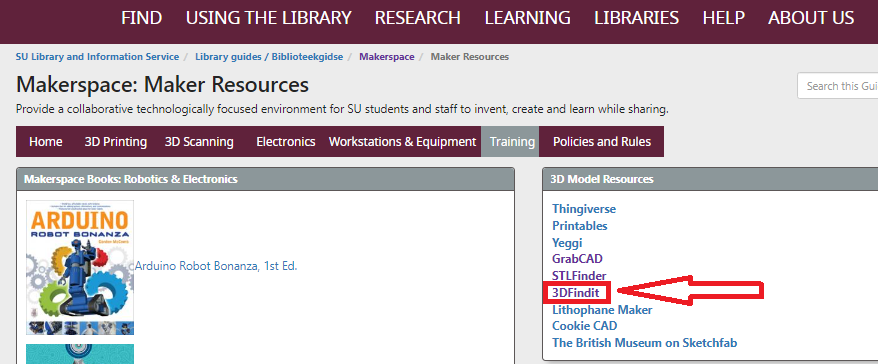Open the Cookie CAD link

click(585, 325)
